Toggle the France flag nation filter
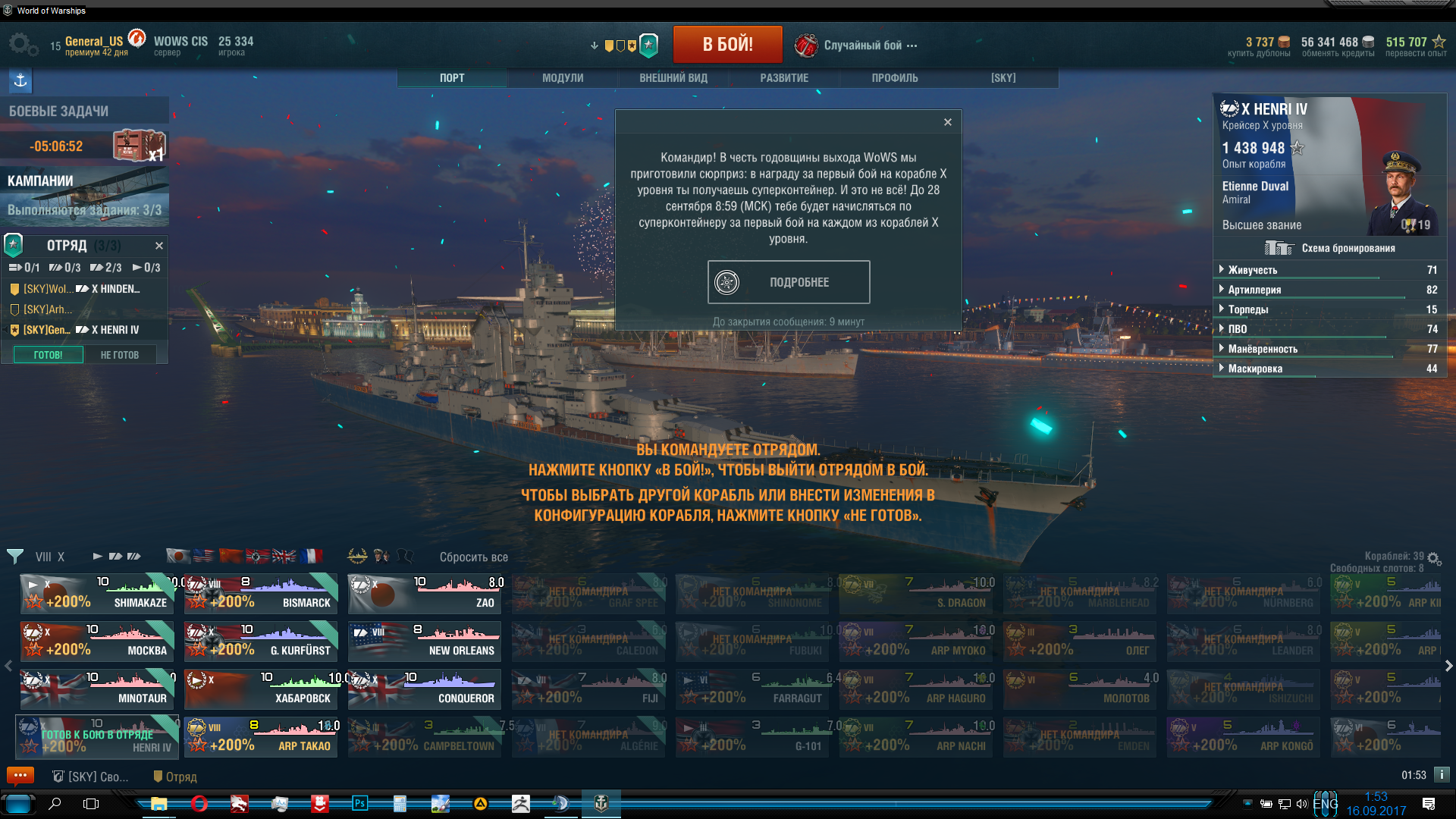This screenshot has width=1456, height=819. [x=311, y=557]
